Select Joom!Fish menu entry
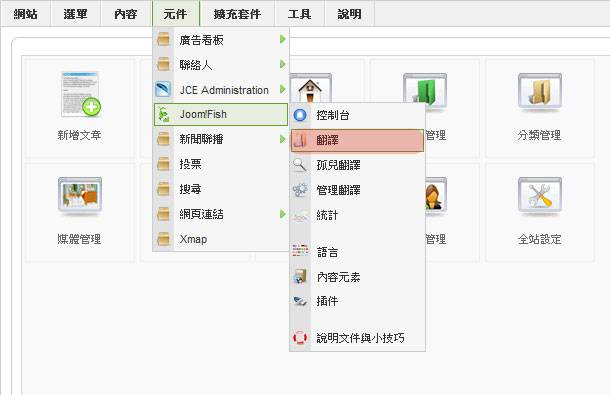The height and width of the screenshot is (395, 610). (x=221, y=114)
